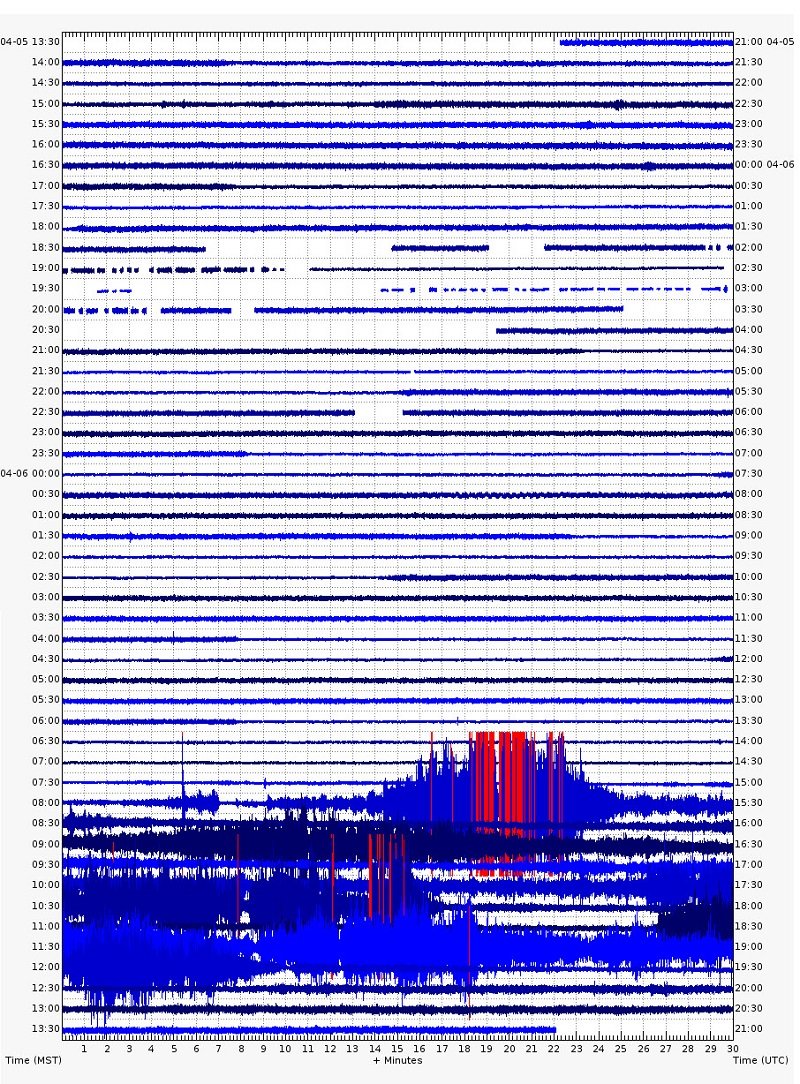Viewport: 800px width, 1084px height.
Task: Click minute tick label 5 on minutes axis
Action: [x=174, y=1048]
